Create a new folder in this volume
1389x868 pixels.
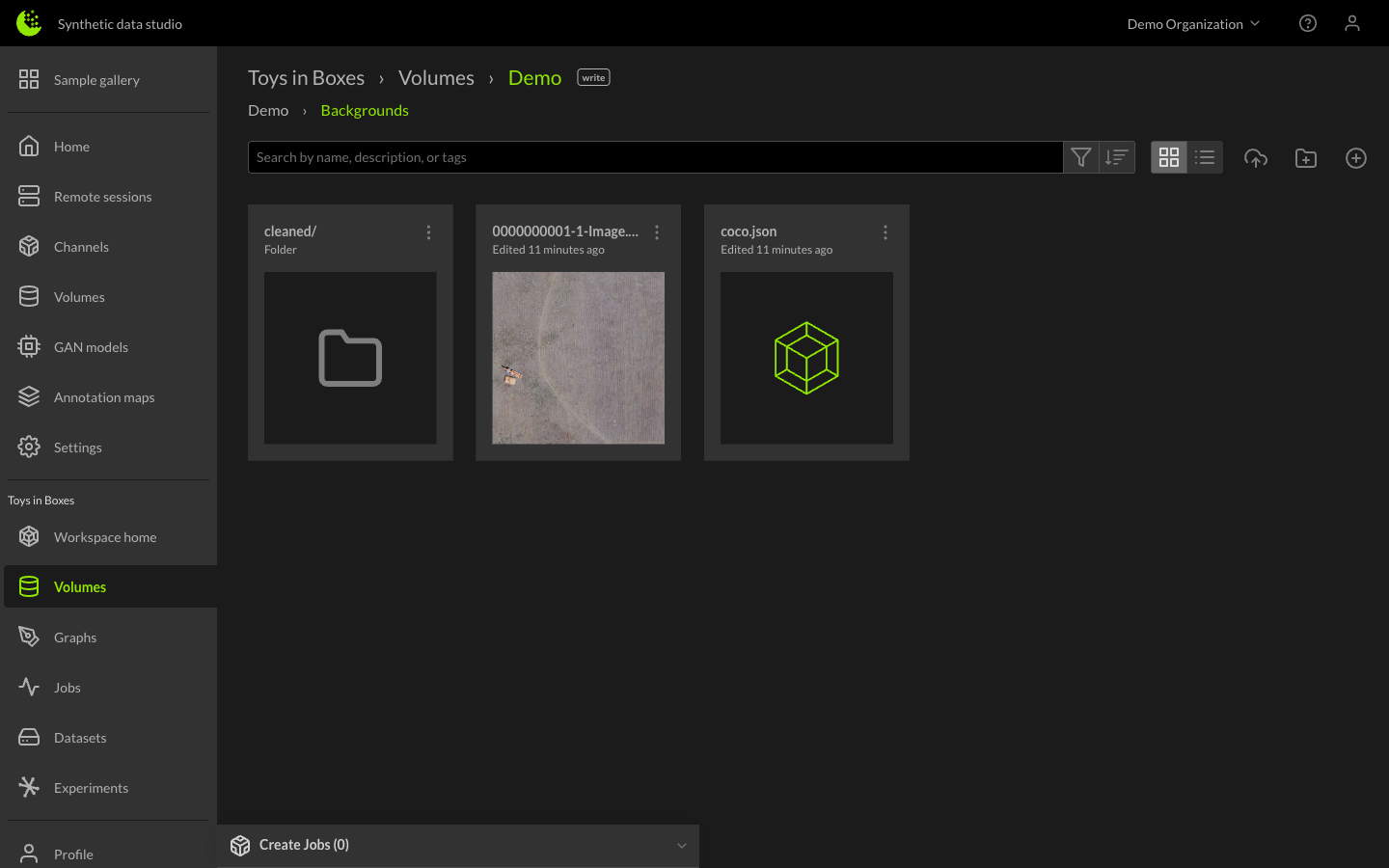click(1306, 157)
